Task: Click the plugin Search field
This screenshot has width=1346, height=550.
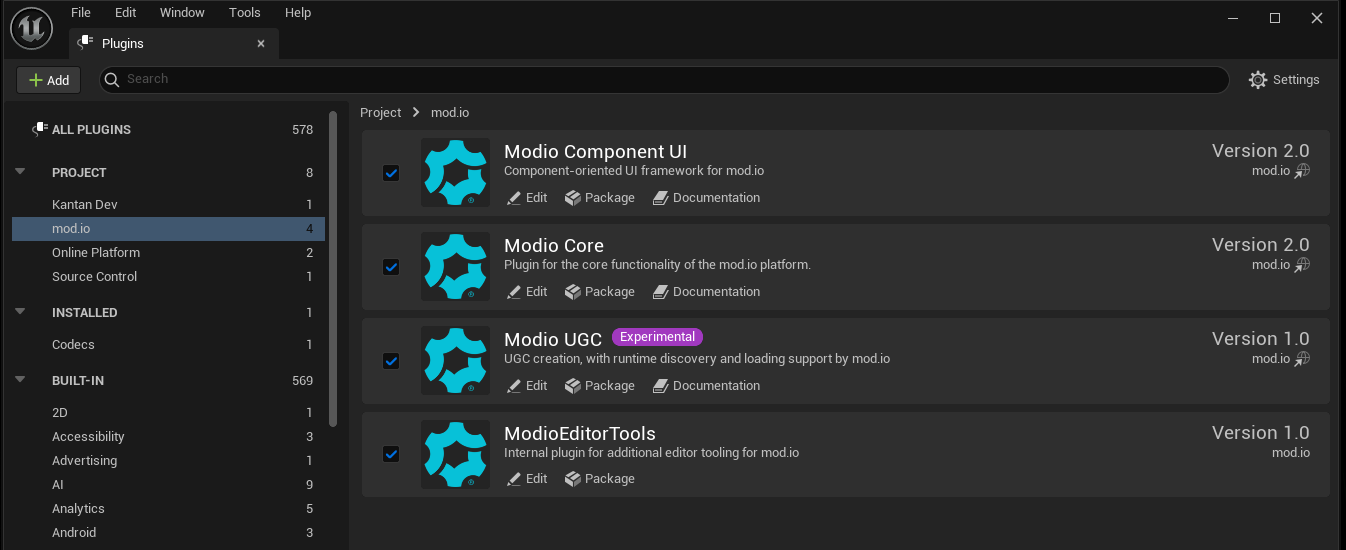Action: pyautogui.click(x=664, y=80)
